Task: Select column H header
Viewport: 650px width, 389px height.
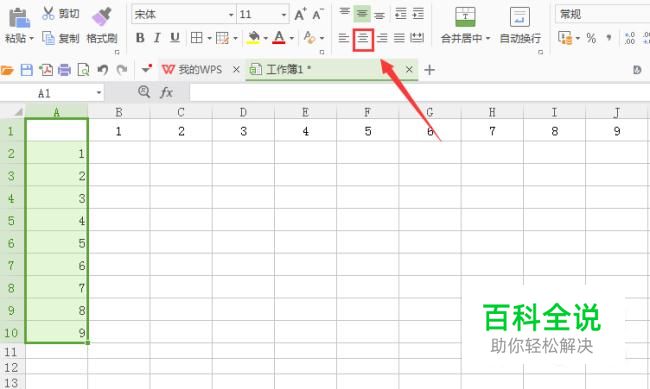Action: [492, 112]
